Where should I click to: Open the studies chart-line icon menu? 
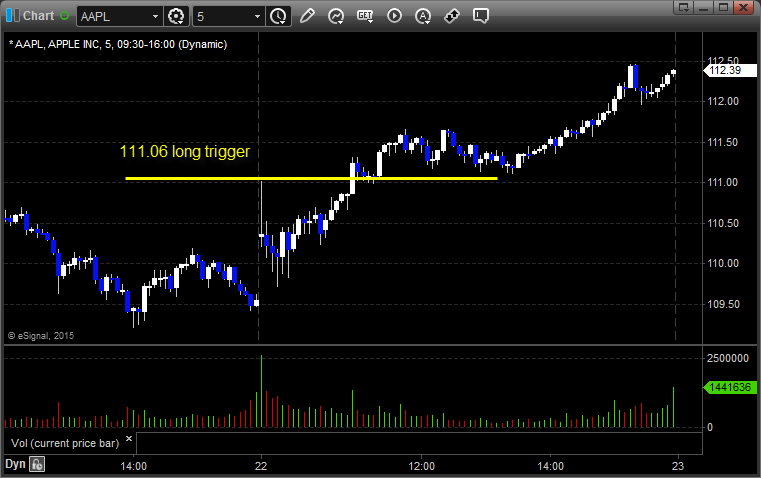(335, 16)
